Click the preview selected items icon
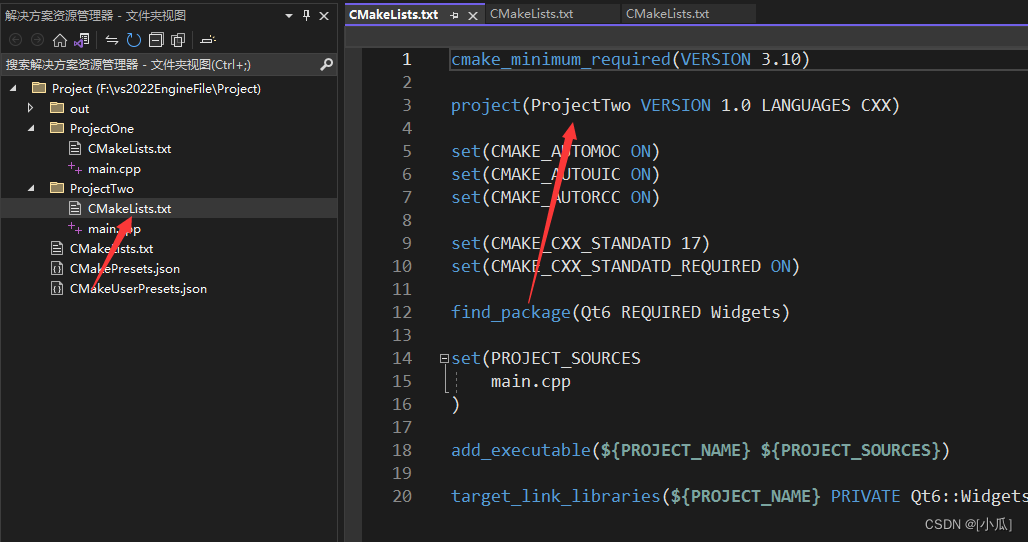 tap(208, 40)
